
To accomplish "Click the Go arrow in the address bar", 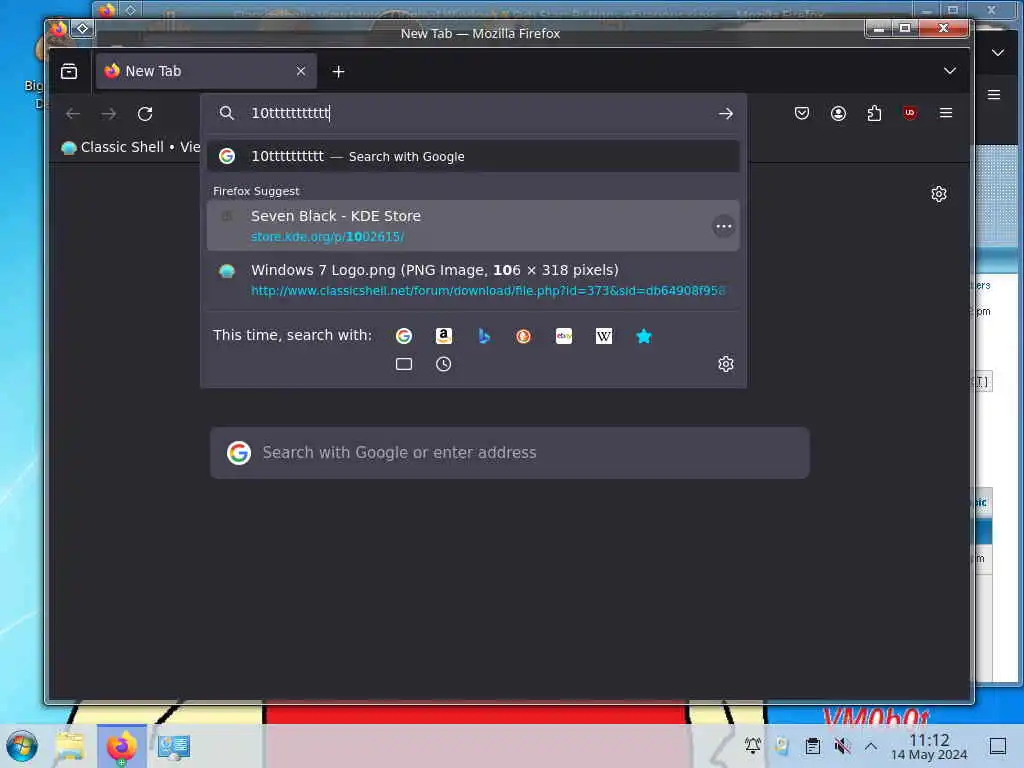I will point(726,114).
